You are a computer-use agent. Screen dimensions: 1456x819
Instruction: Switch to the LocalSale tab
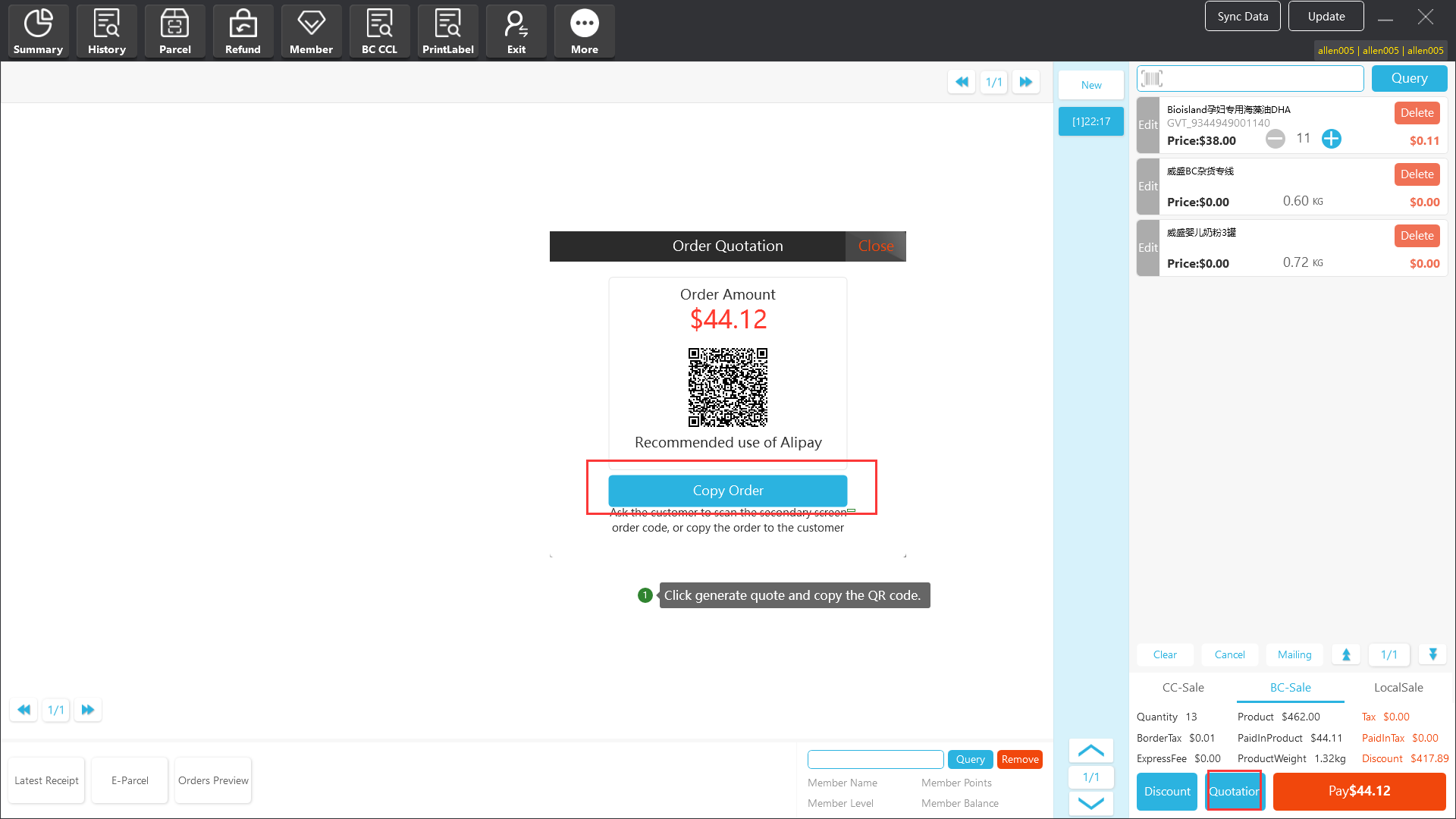pos(1398,688)
